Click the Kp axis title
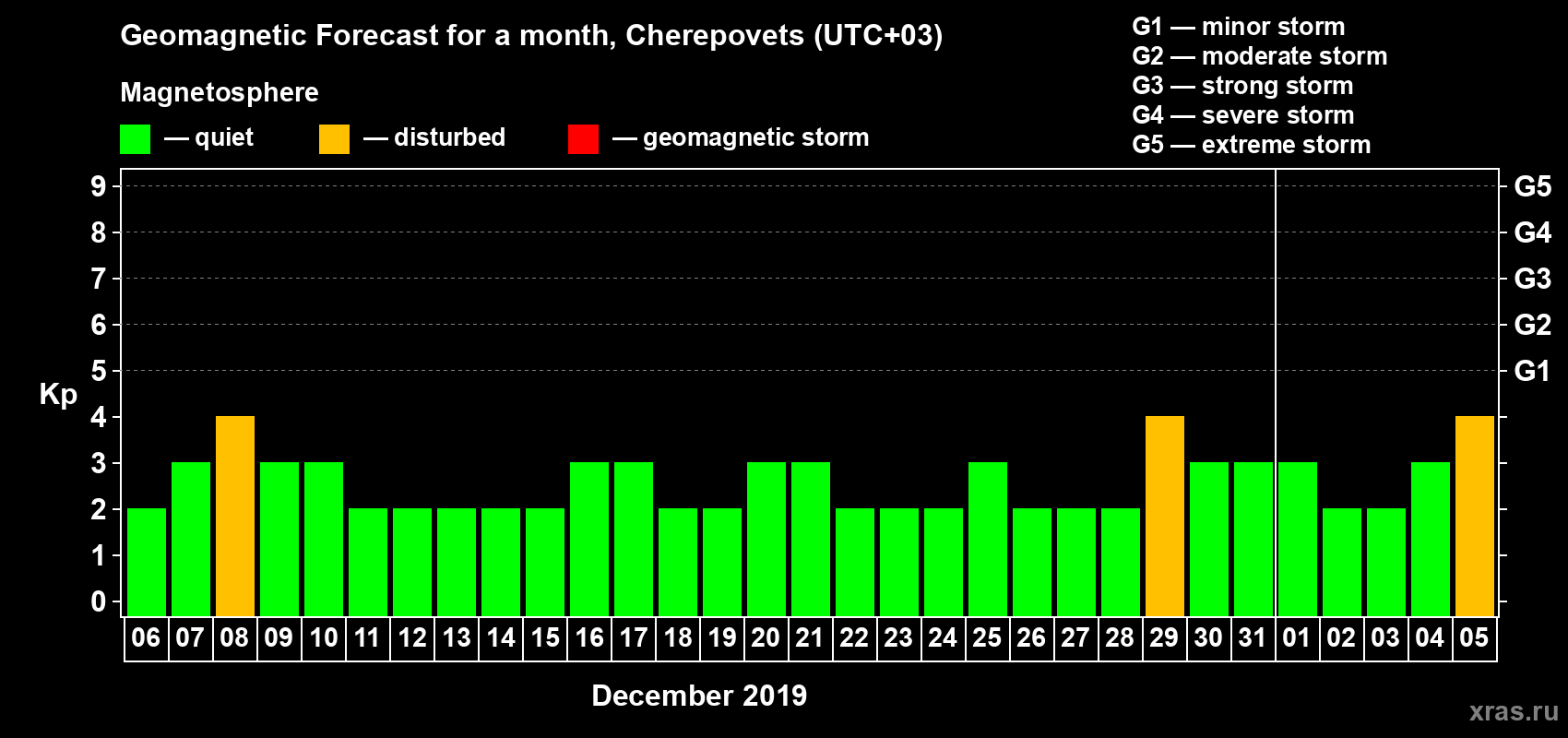Viewport: 1568px width, 738px height. [x=58, y=395]
